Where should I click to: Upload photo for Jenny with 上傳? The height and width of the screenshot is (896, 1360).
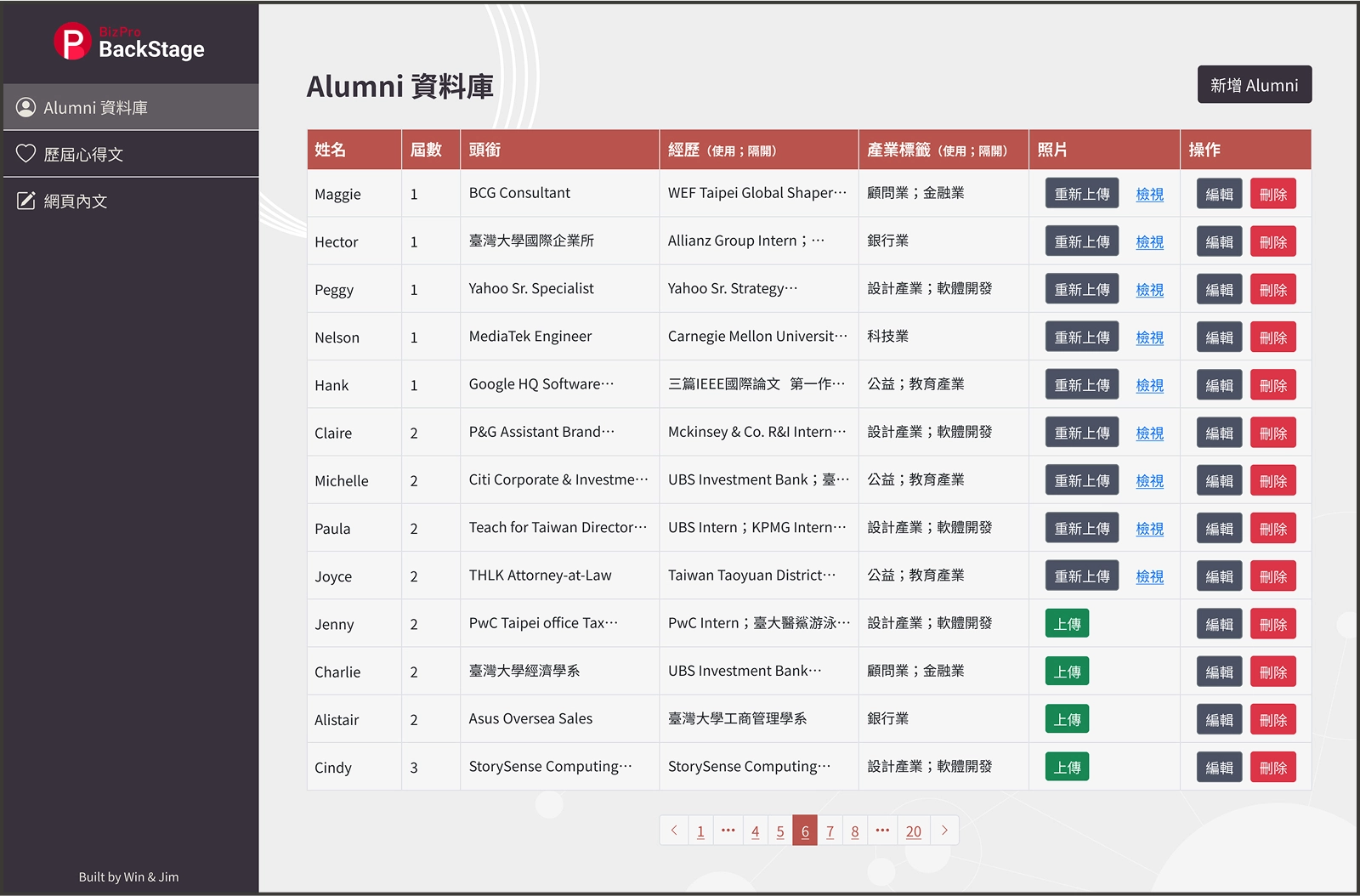tap(1067, 623)
